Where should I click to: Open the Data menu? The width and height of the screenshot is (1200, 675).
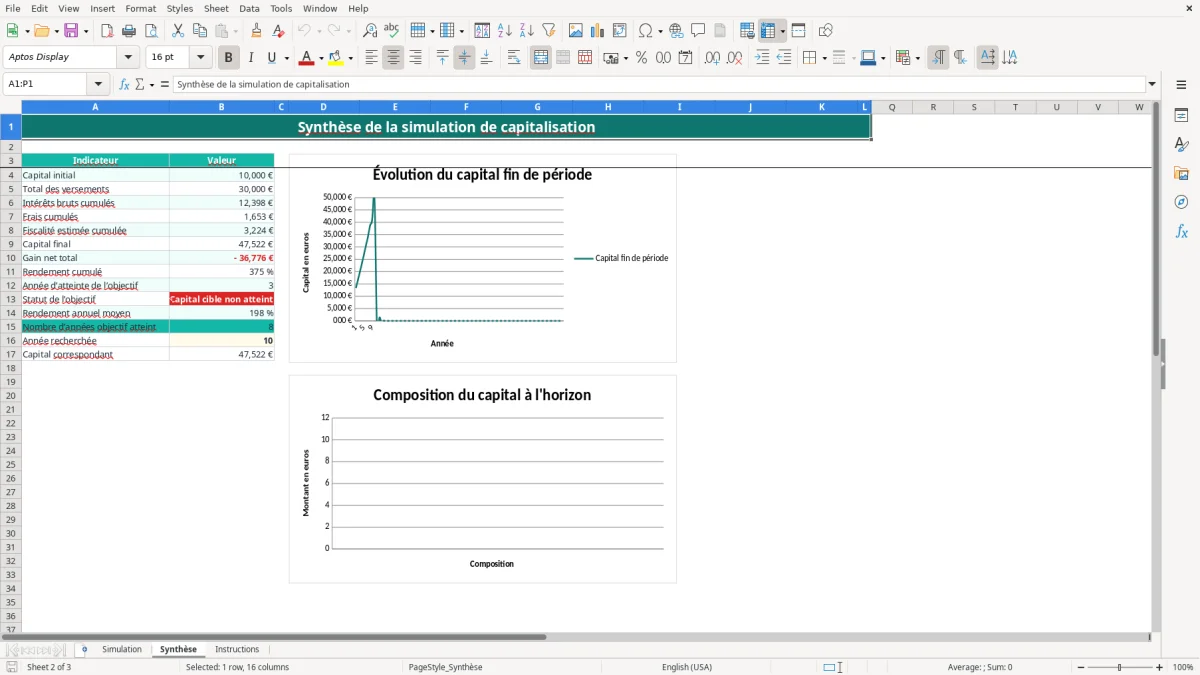[x=249, y=8]
